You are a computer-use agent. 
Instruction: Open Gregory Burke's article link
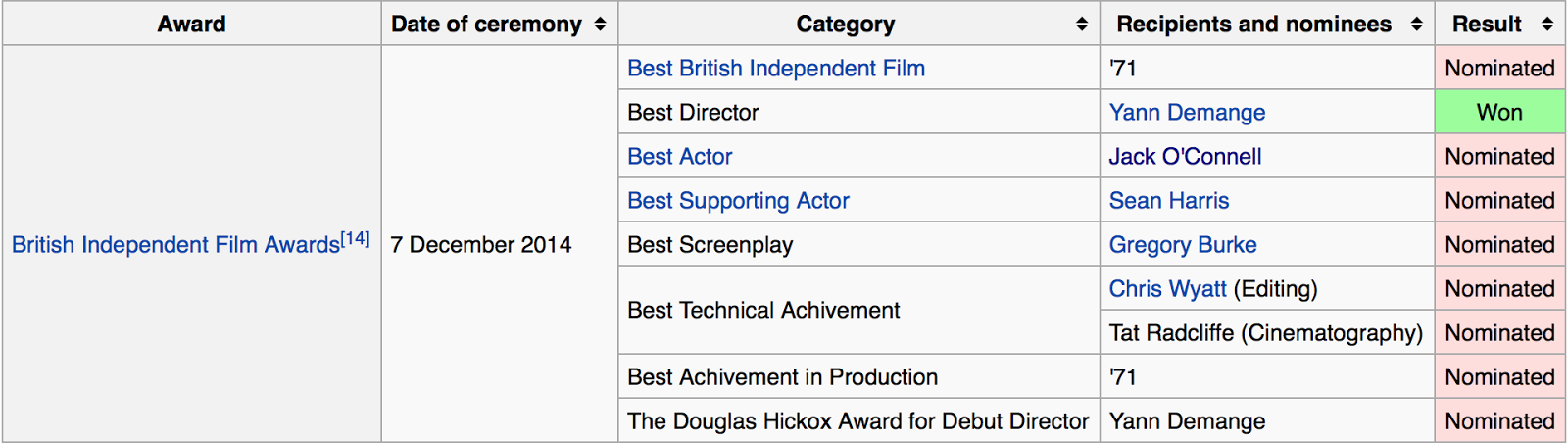(1183, 245)
